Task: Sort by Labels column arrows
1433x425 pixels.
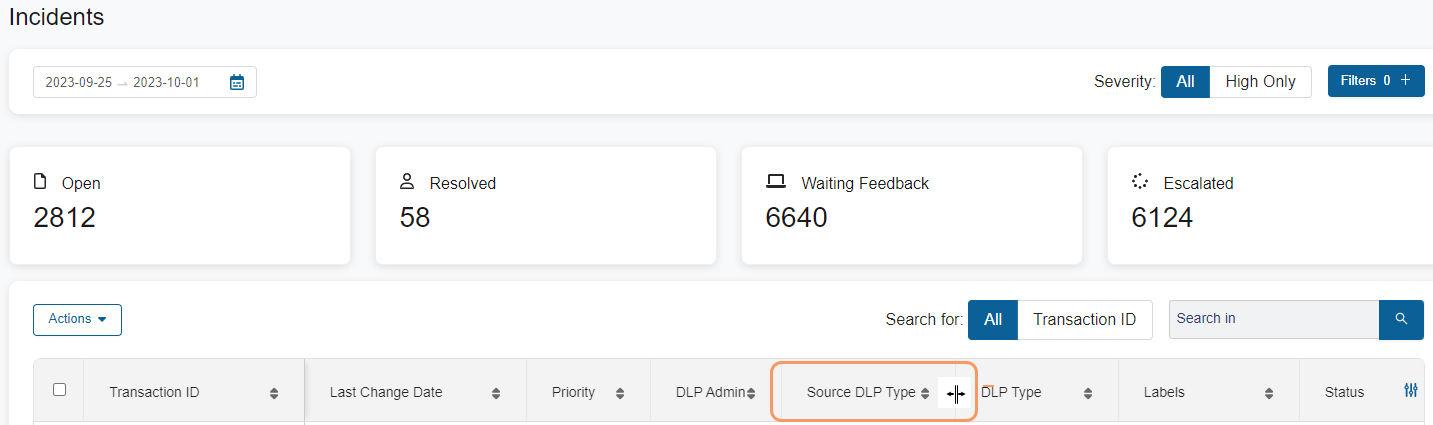Action: pos(1269,393)
